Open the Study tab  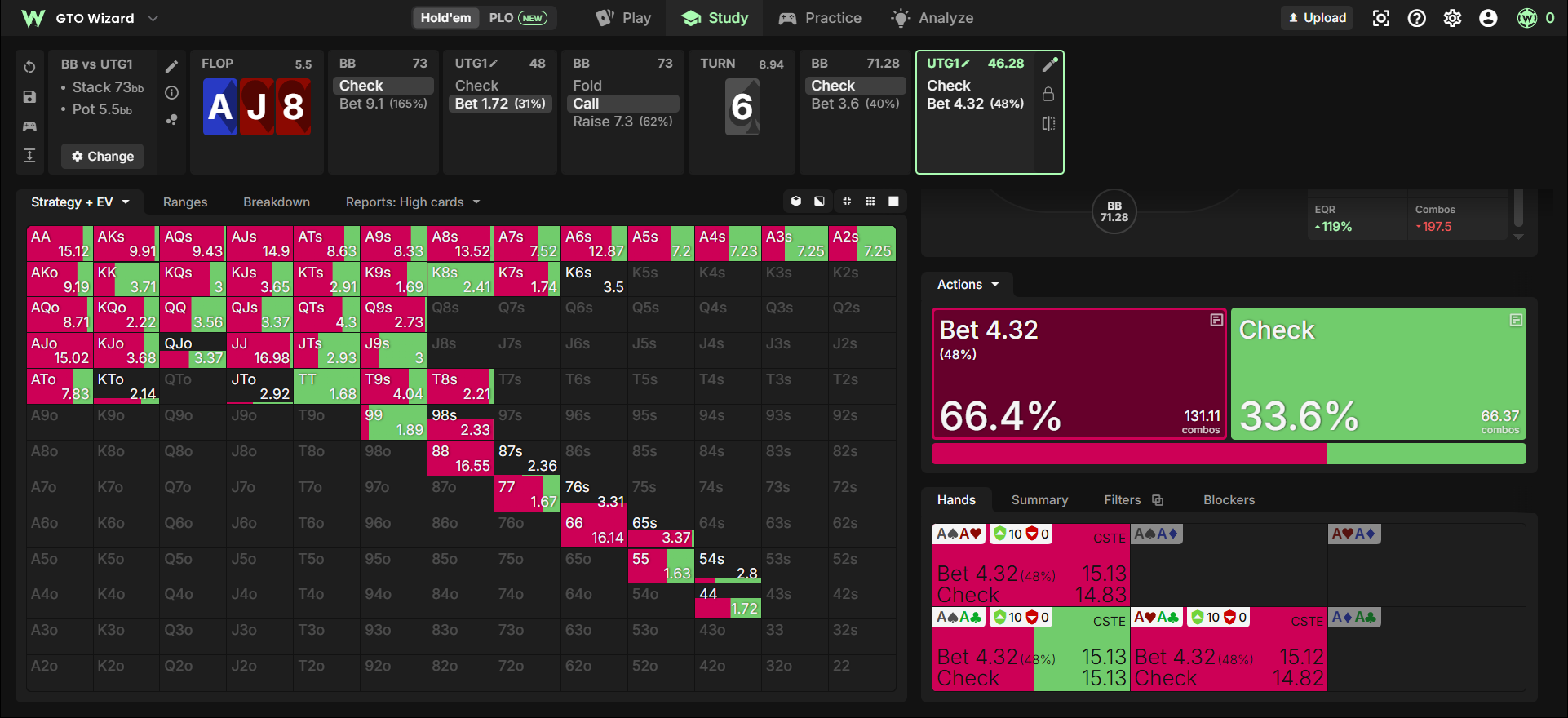[715, 18]
